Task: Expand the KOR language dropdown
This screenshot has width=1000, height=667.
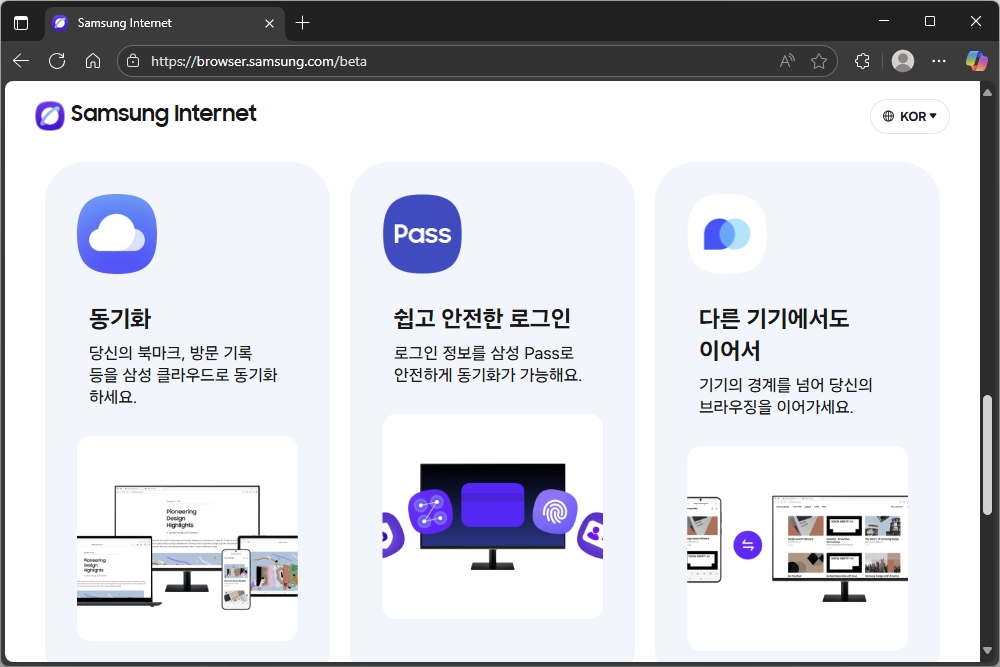Action: tap(909, 116)
